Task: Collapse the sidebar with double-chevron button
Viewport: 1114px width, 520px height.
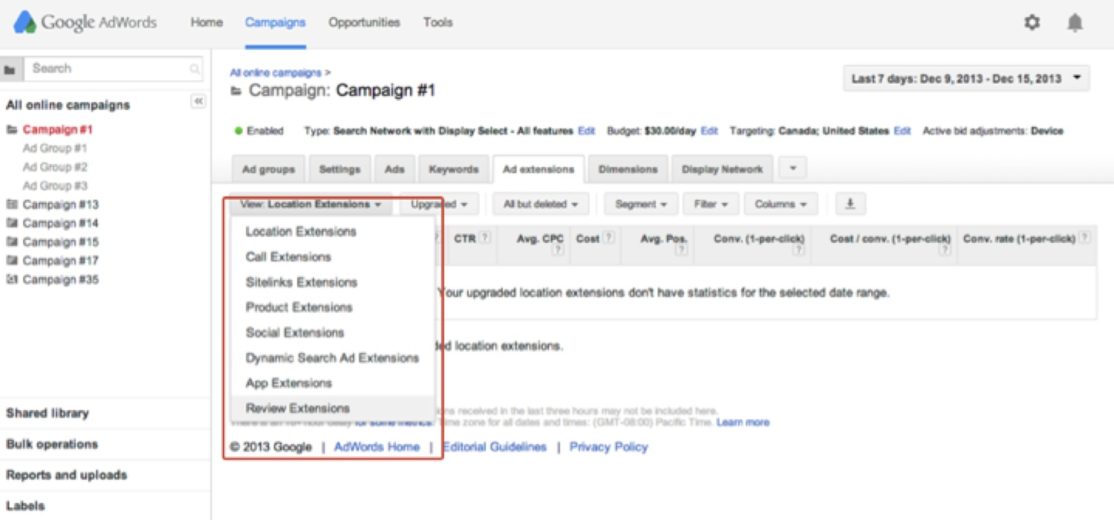Action: point(198,102)
